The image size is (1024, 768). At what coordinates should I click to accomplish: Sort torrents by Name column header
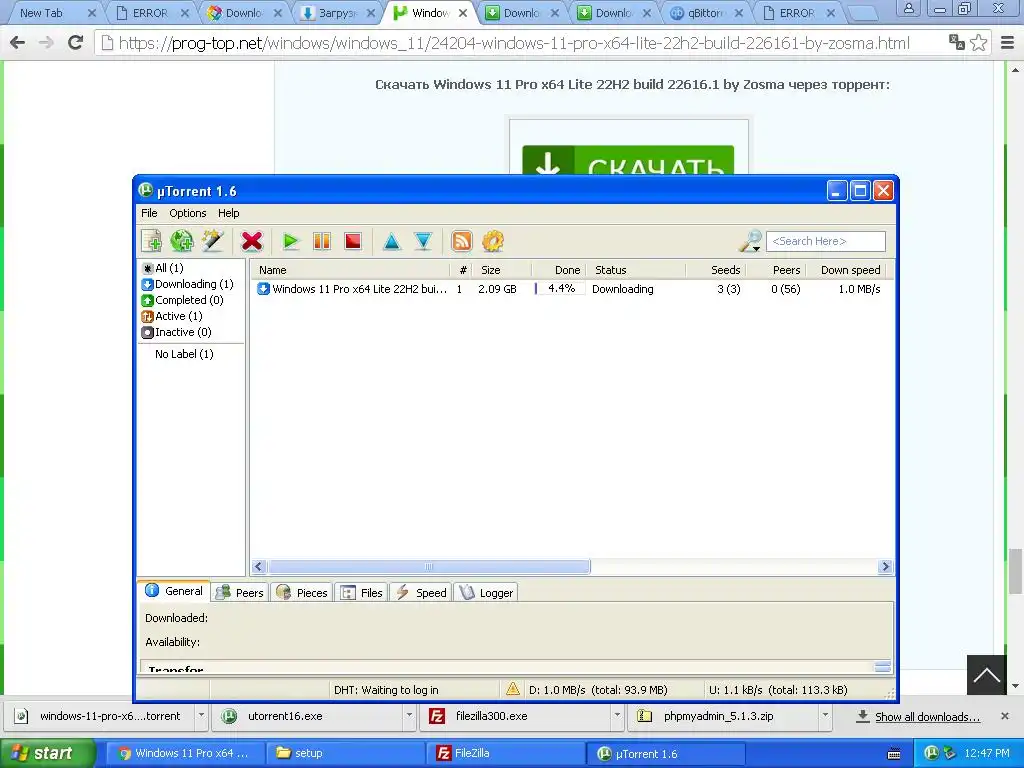tap(350, 270)
